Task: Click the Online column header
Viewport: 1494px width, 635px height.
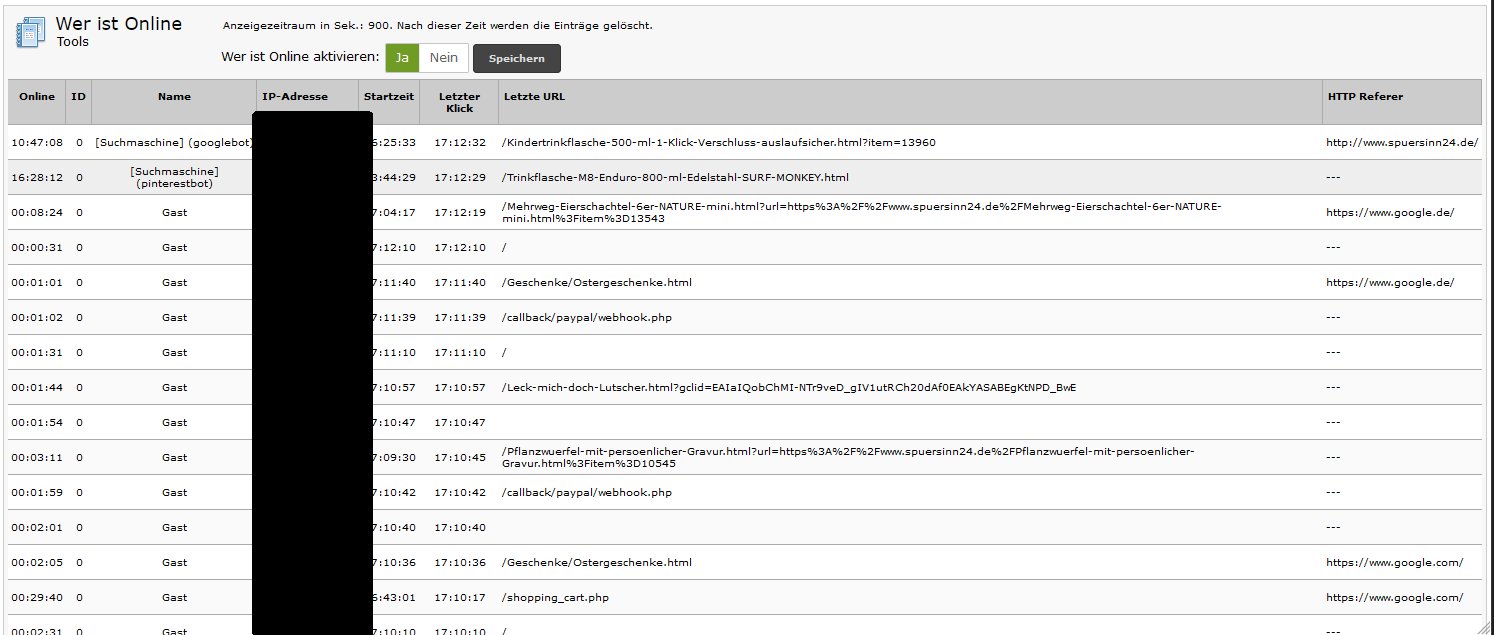Action: (x=37, y=97)
